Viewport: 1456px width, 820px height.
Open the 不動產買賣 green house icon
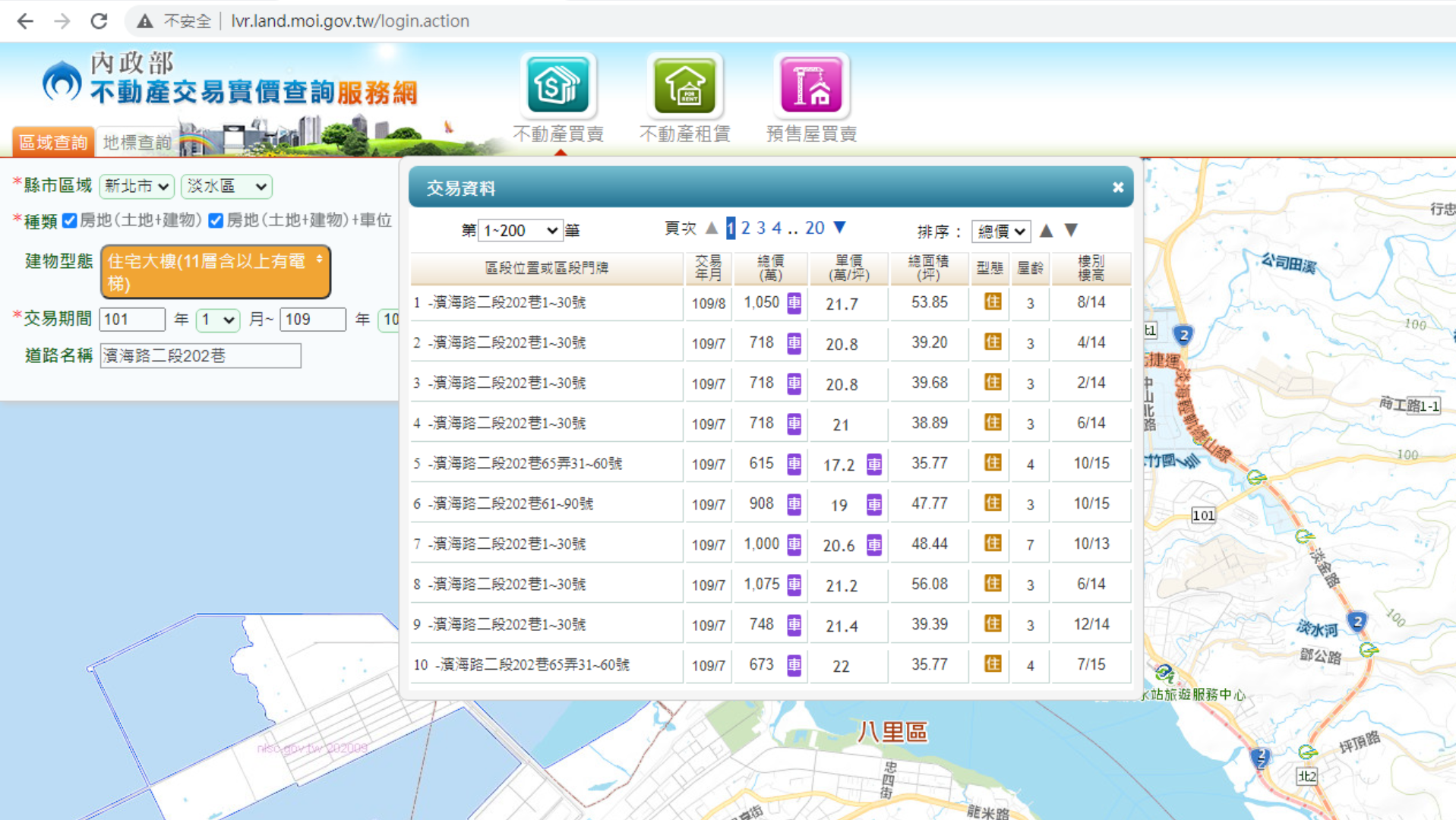coord(558,84)
